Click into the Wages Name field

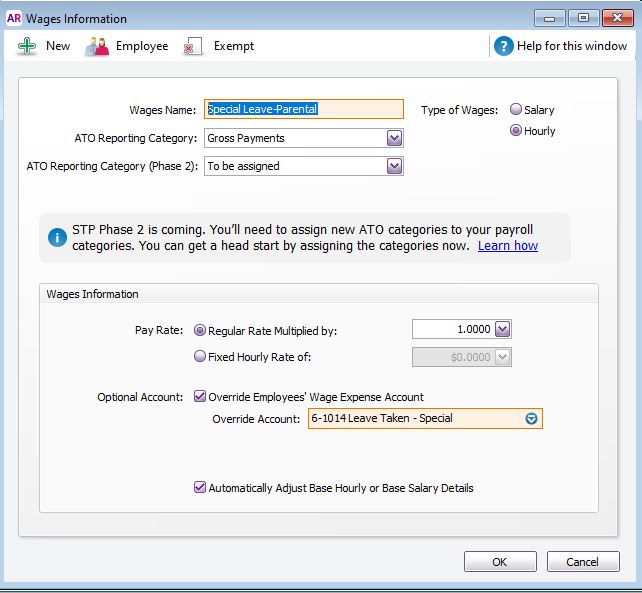tap(303, 110)
